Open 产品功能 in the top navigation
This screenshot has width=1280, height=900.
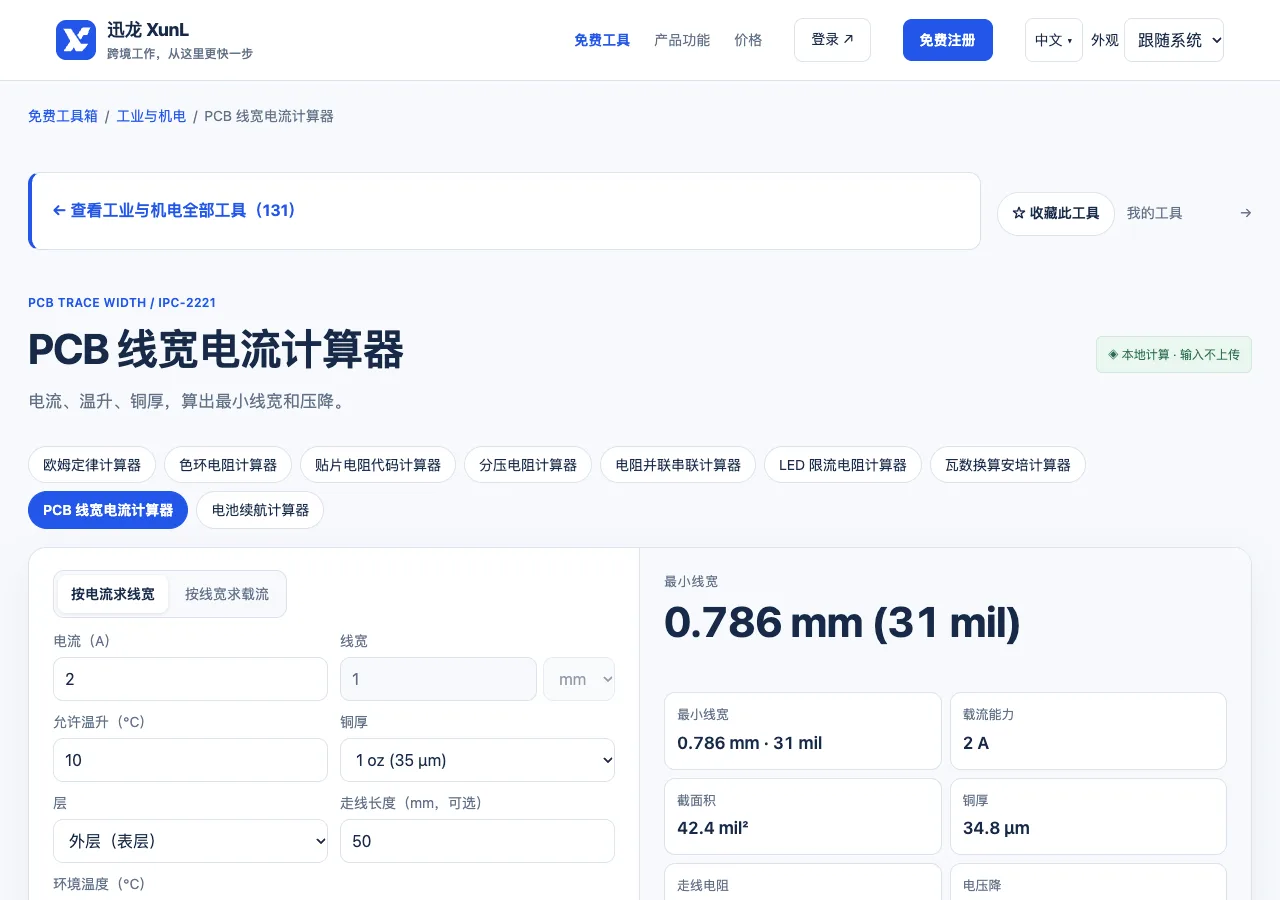[x=682, y=40]
